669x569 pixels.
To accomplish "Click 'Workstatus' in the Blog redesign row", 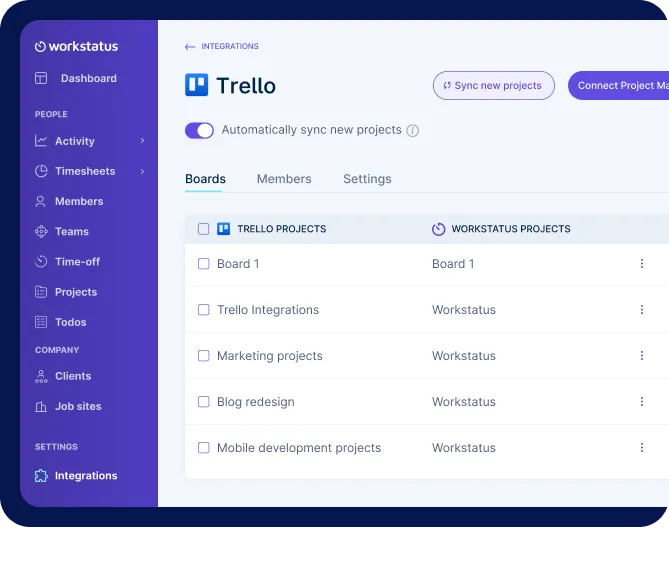I will coord(464,402).
